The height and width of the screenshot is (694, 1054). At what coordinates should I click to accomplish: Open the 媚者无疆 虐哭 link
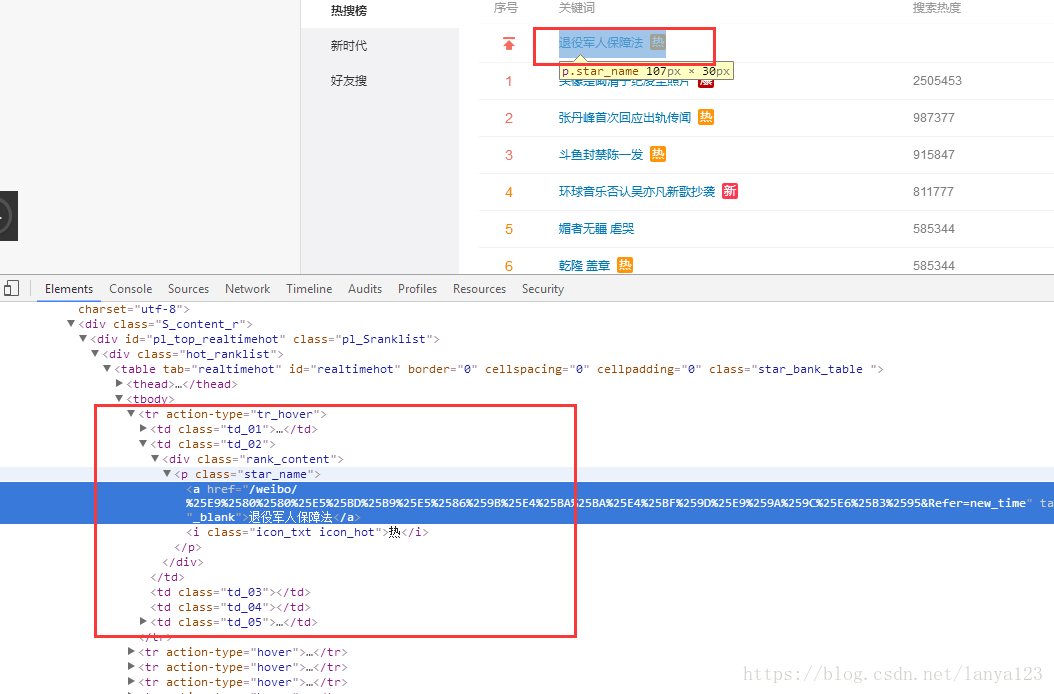(x=596, y=229)
